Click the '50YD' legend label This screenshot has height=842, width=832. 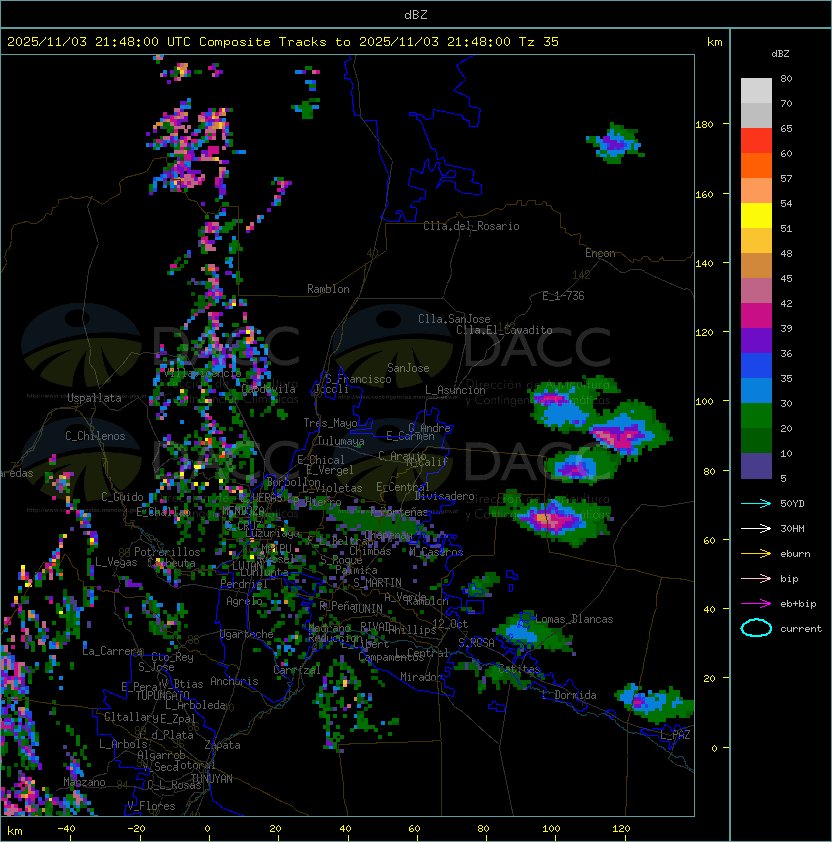[x=792, y=503]
